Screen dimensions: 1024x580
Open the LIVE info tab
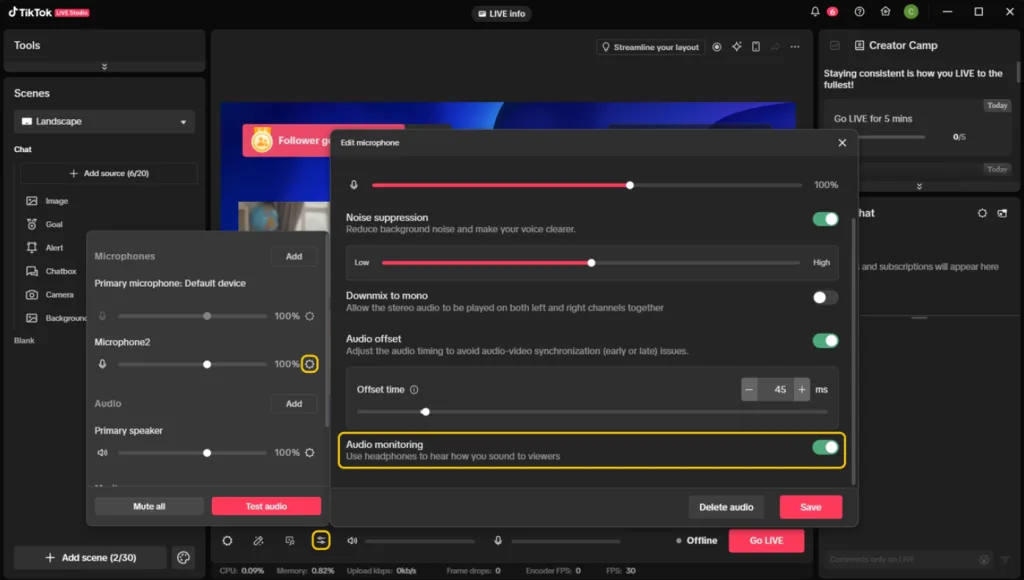coord(502,13)
